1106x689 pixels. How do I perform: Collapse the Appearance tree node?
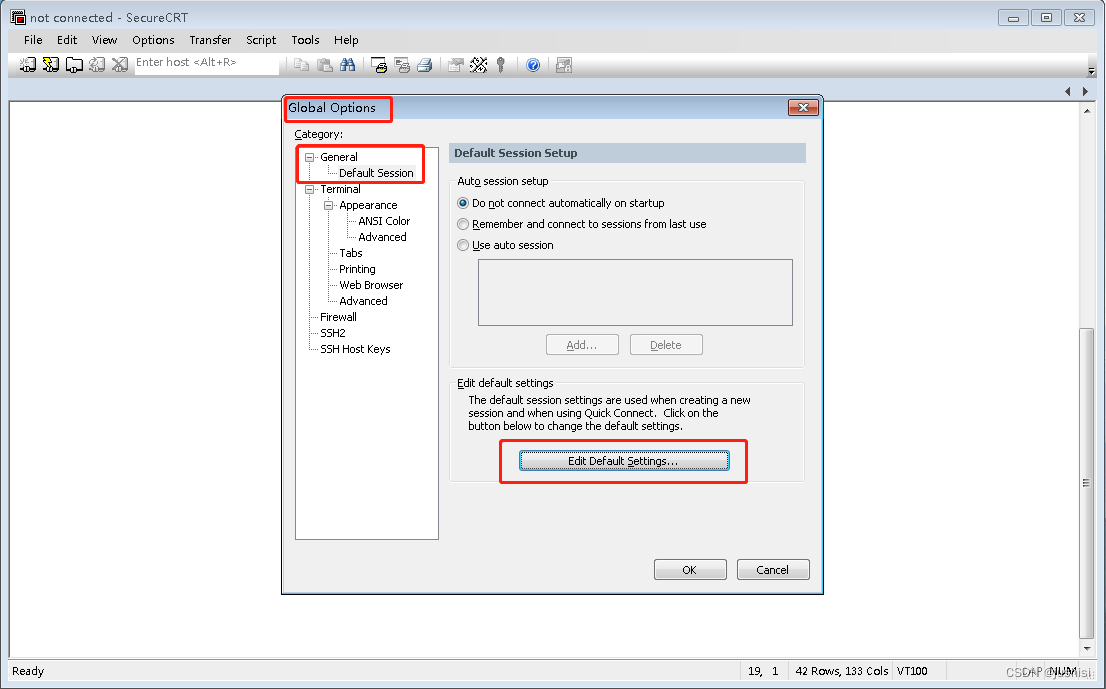pyautogui.click(x=328, y=205)
